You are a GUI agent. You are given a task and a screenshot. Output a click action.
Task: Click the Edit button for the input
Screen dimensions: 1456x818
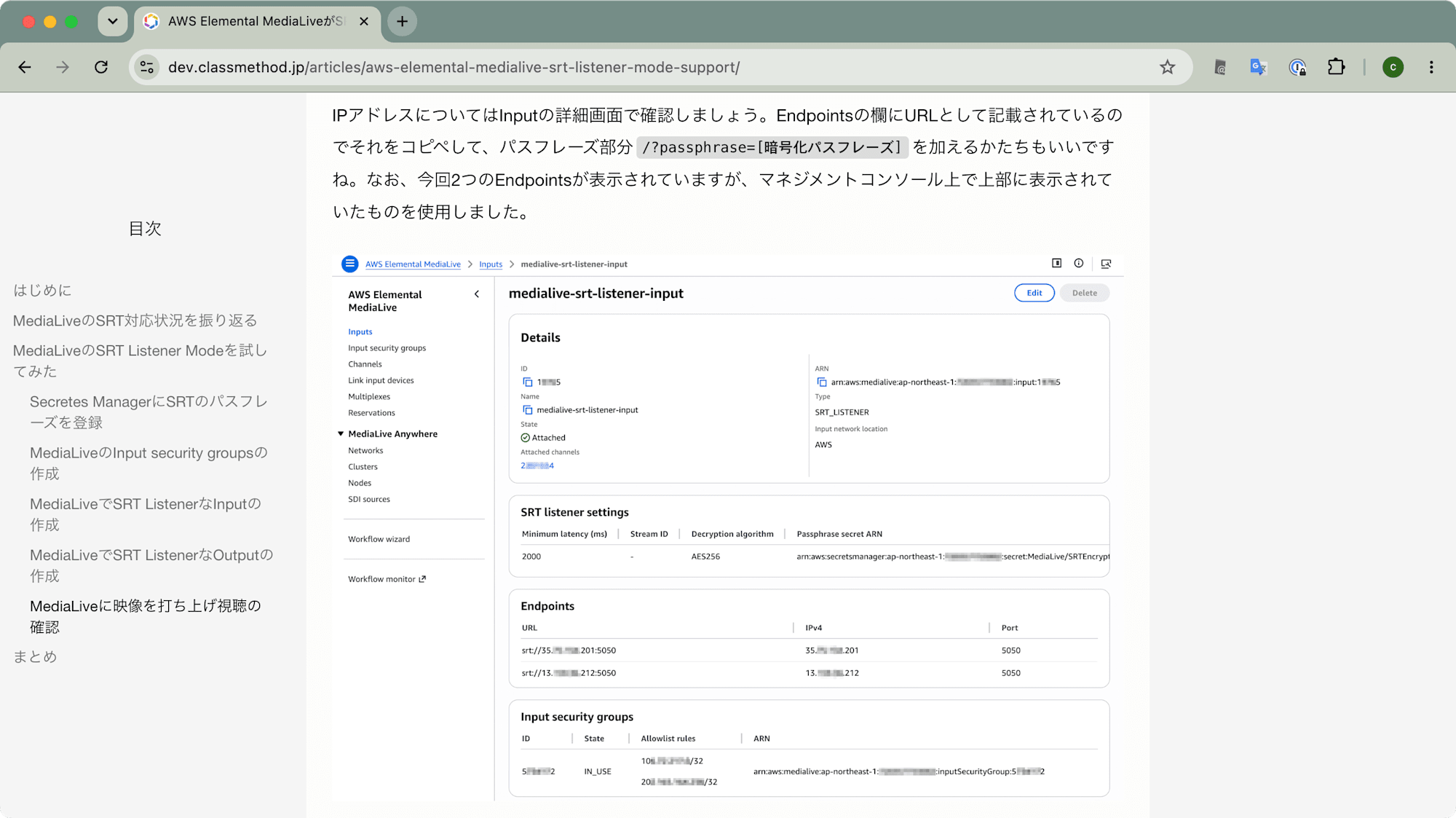point(1034,293)
